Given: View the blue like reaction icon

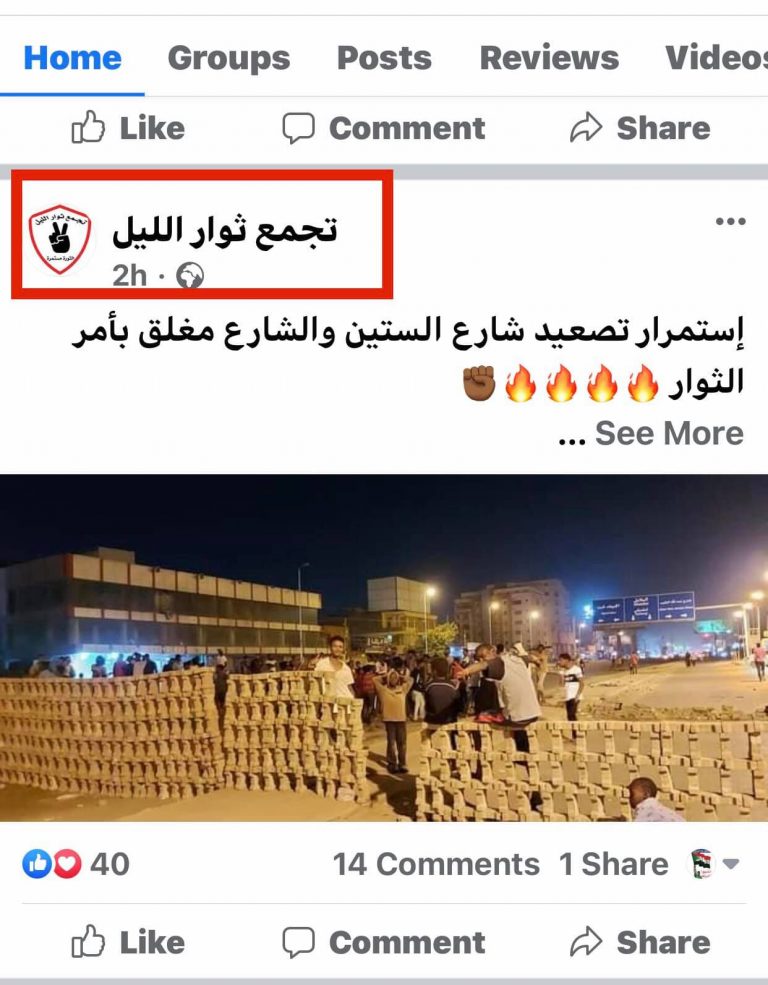Looking at the screenshot, I should (x=37, y=864).
